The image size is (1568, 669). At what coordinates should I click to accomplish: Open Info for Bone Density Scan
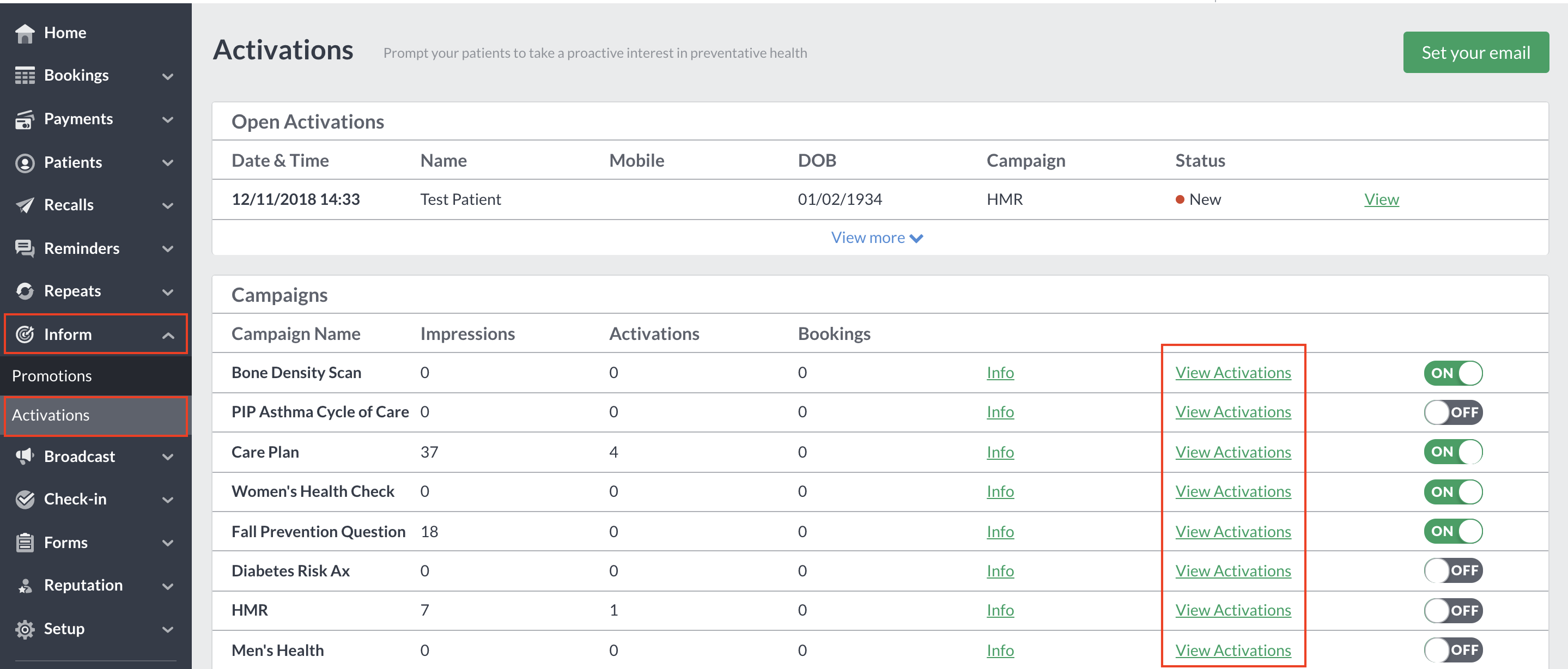coord(1000,373)
